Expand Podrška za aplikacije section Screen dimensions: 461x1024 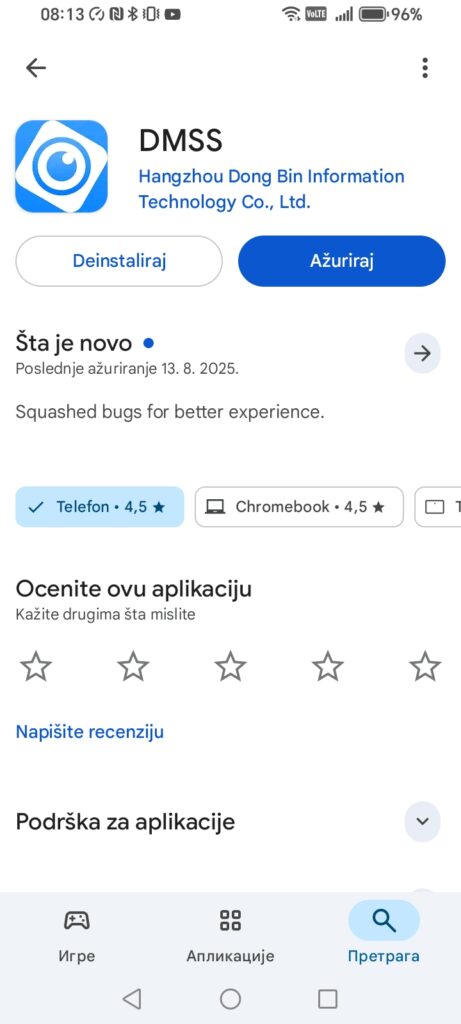(x=422, y=821)
